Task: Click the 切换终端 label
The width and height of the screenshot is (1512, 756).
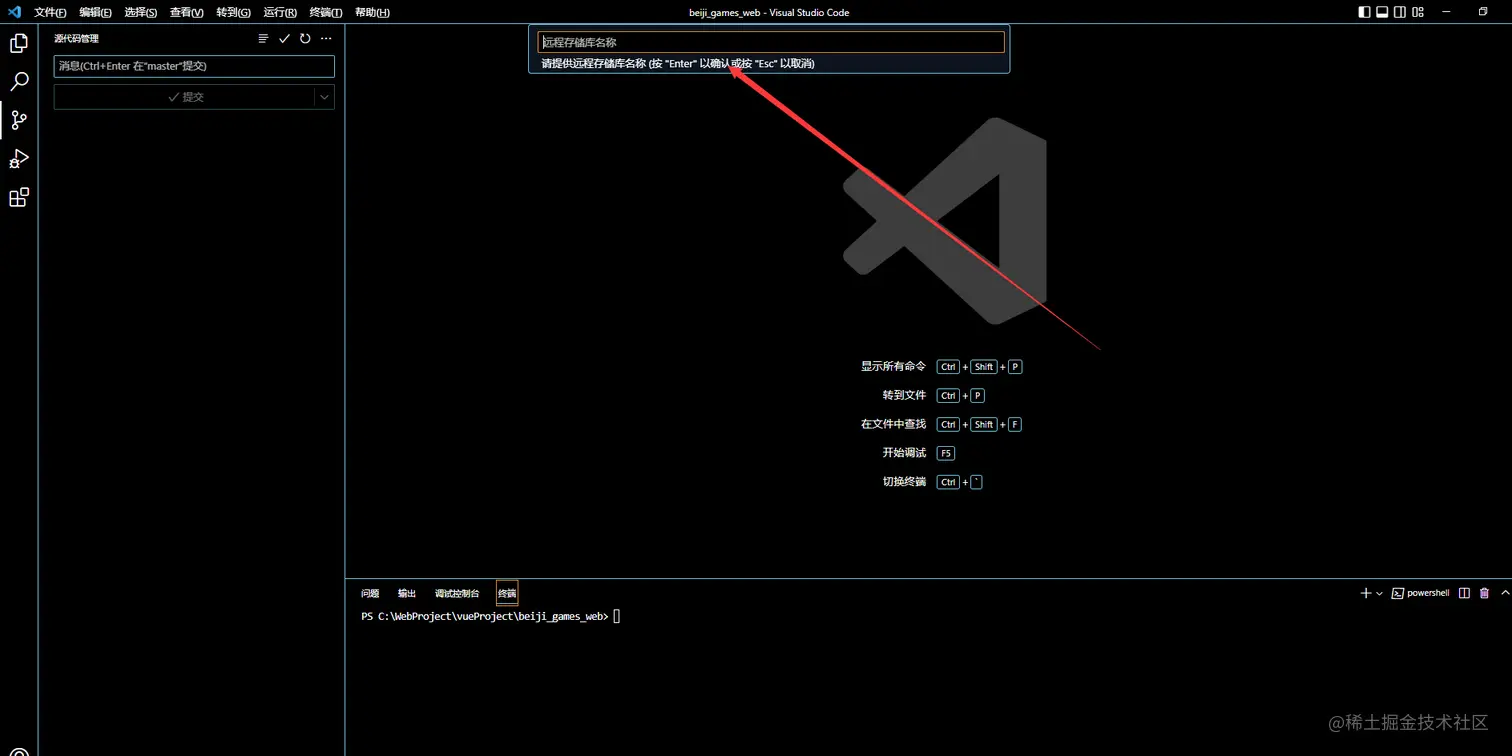Action: click(x=905, y=482)
